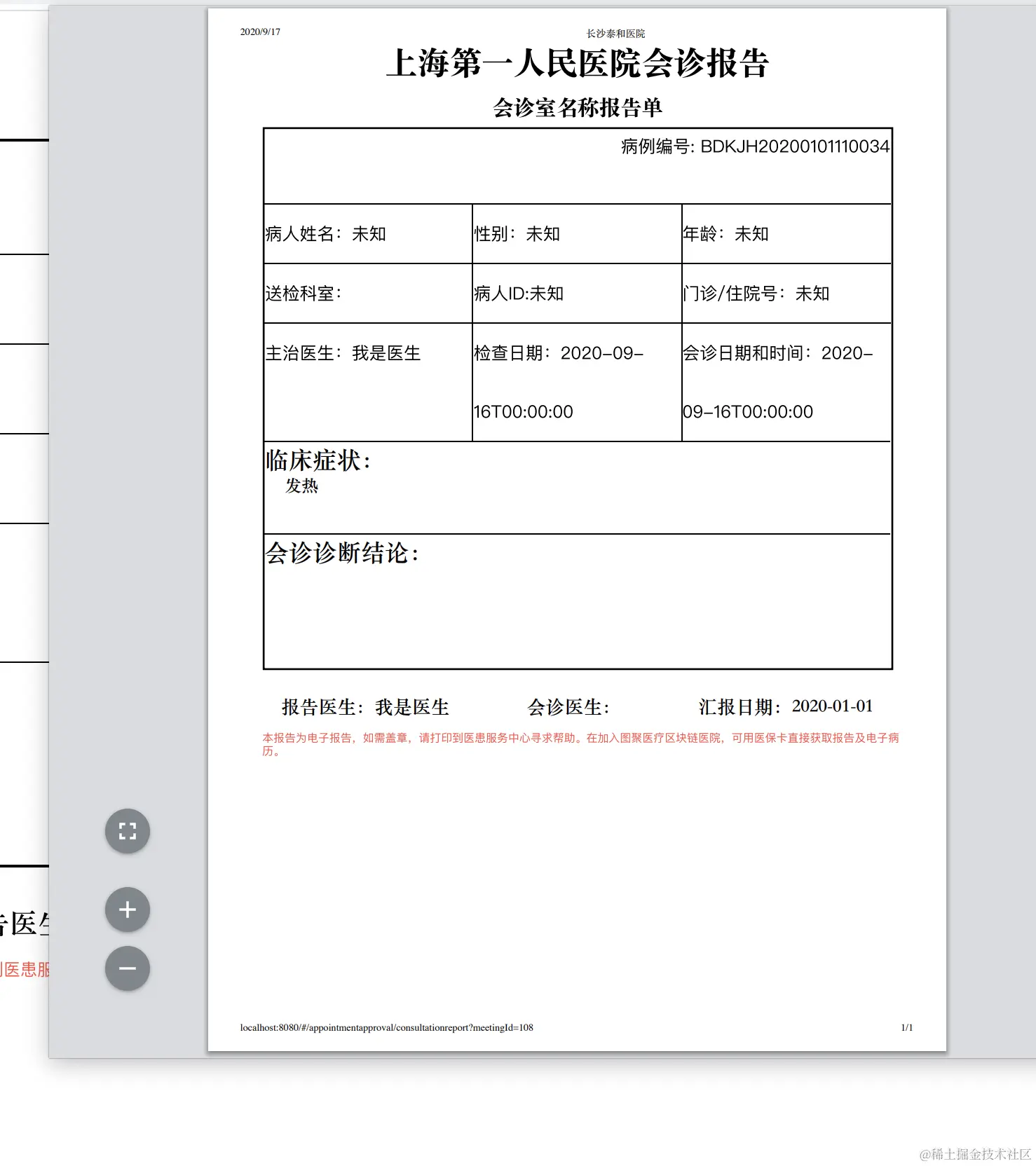Click the fit-to-page icon button
The image size is (1036, 1166).
127,831
